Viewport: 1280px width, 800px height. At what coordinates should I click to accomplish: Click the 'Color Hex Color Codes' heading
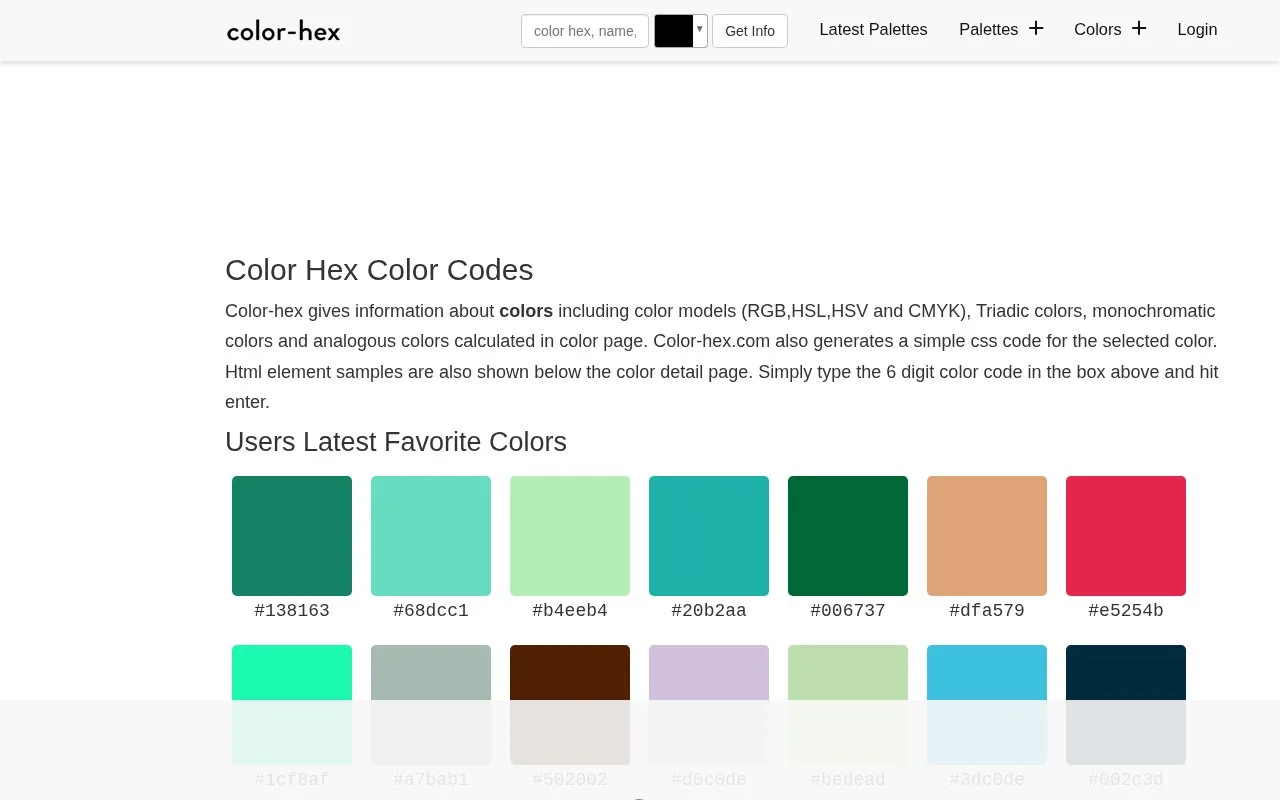pyautogui.click(x=379, y=270)
